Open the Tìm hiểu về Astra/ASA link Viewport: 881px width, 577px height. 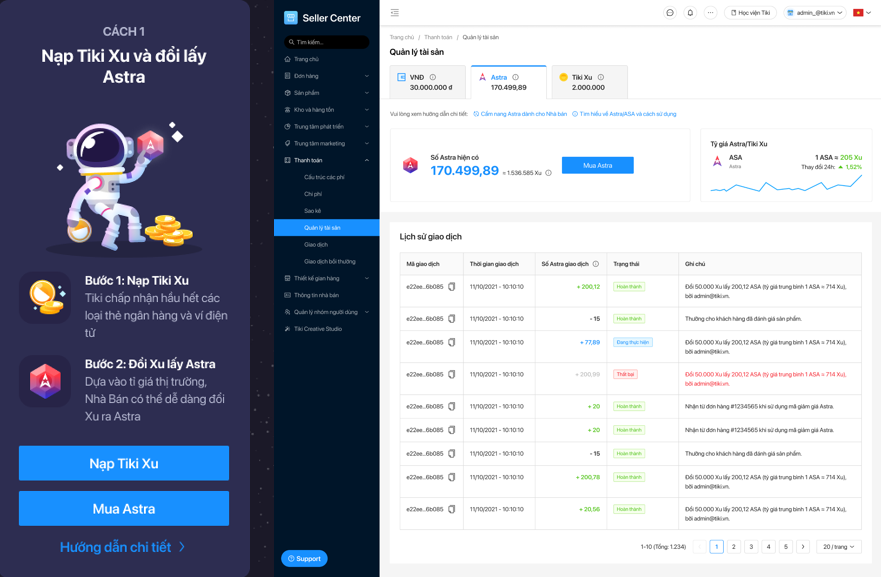point(624,114)
